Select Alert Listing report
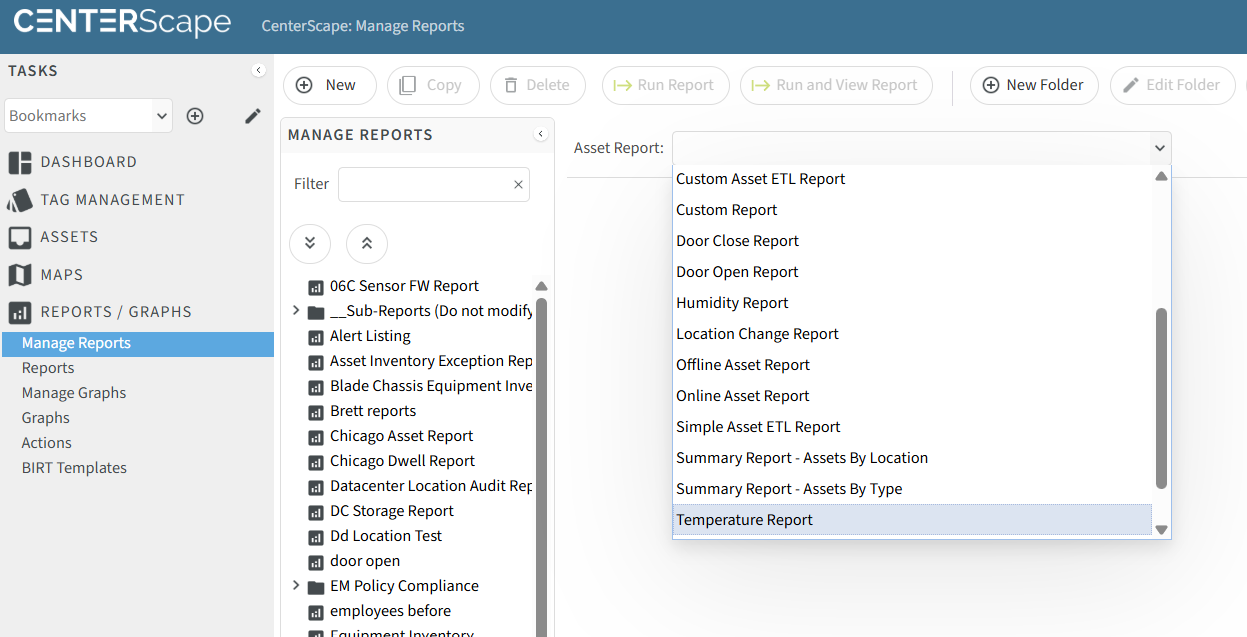Screen dimensions: 1247x637 pyautogui.click(x=360, y=336)
